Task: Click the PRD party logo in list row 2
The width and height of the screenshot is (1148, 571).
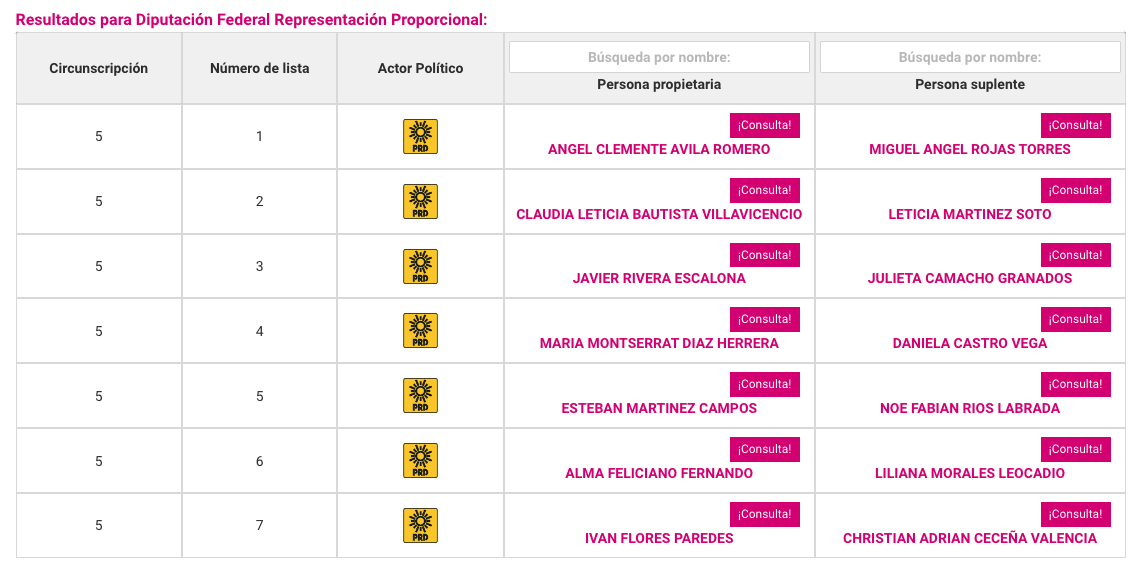Action: 420,201
